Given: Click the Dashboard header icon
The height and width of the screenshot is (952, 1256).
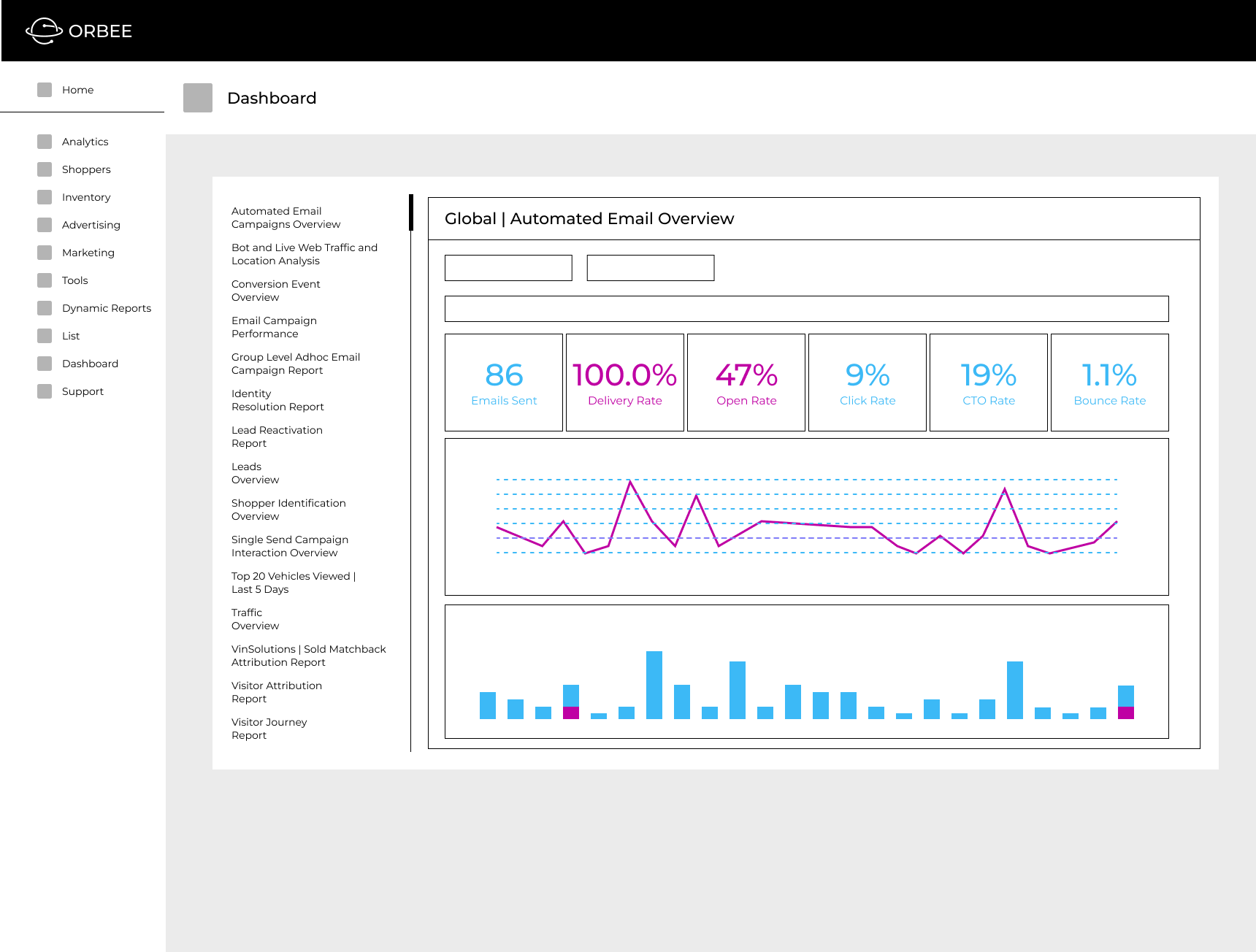Looking at the screenshot, I should [196, 98].
